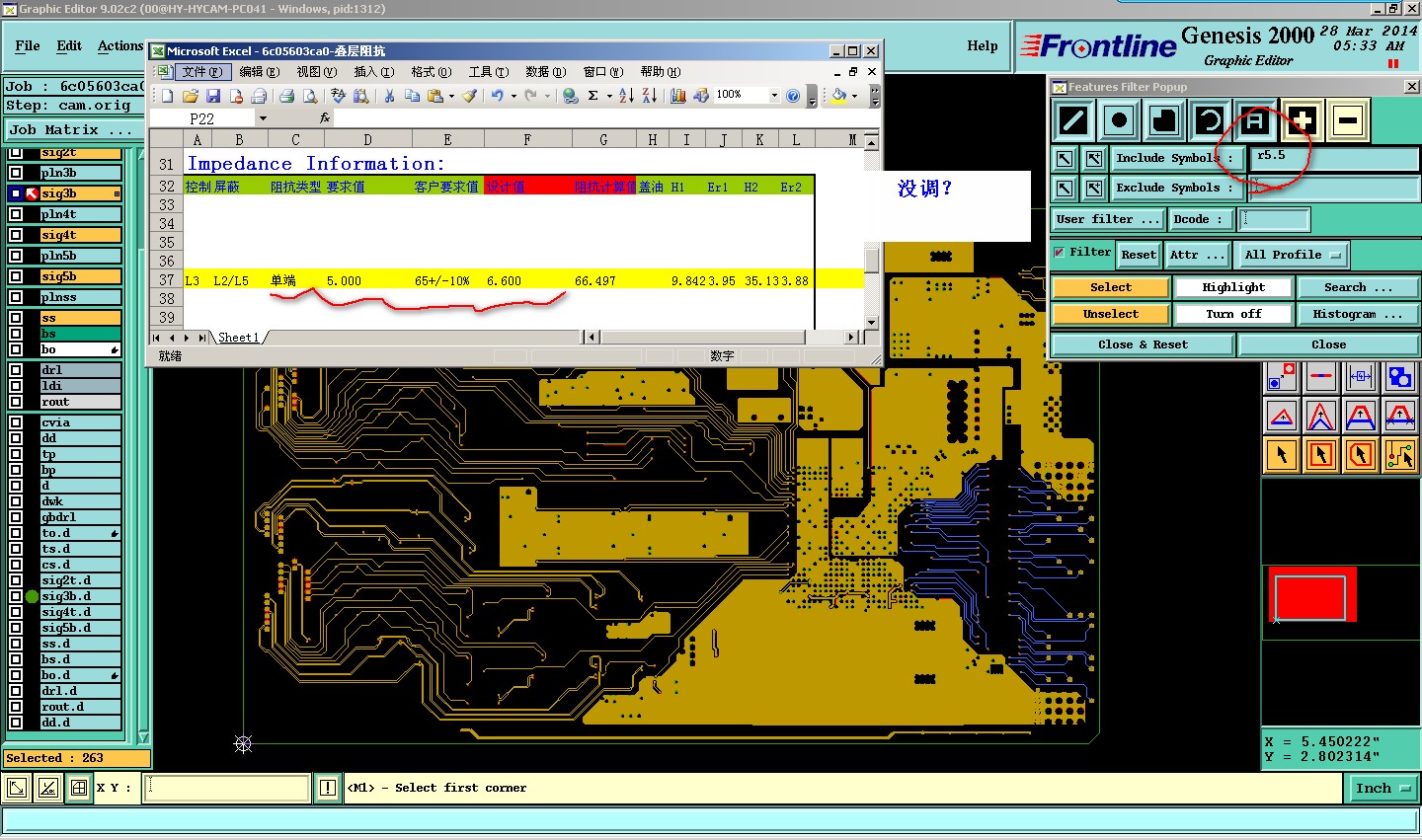
Task: Click Excel vertical scrollbar down arrow
Action: pos(871,322)
